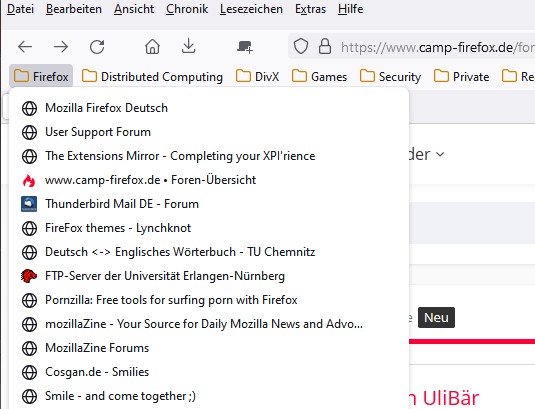Screen dimensions: 535x409
Task: Open the Bearbeiten menu
Action: (74, 9)
